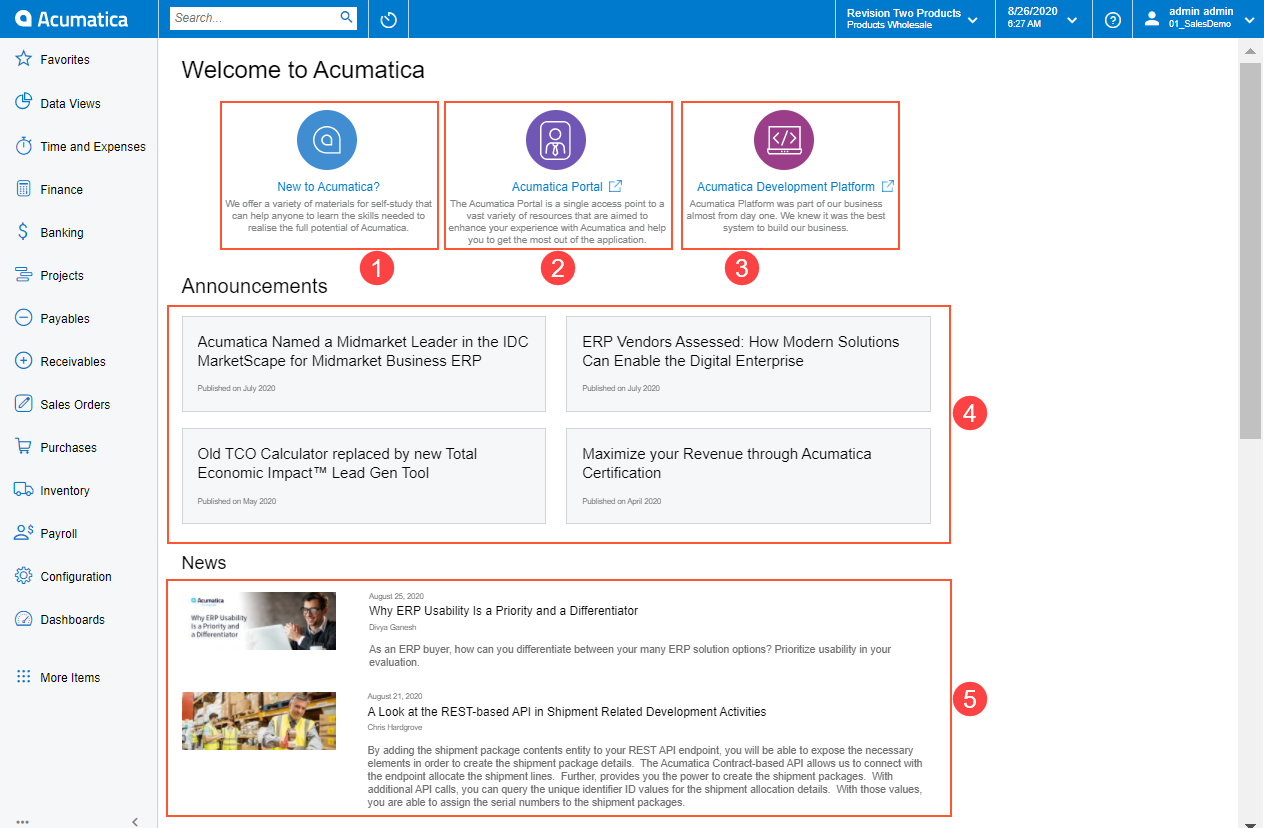Open REST-based API in Shipment article title
The height and width of the screenshot is (828, 1264).
(x=567, y=712)
